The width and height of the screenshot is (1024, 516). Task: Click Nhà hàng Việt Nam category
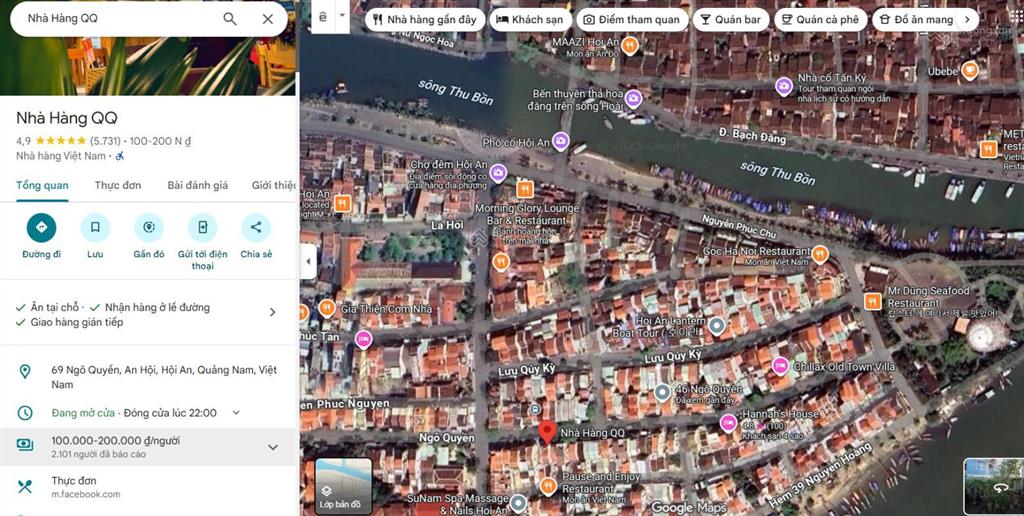point(61,156)
